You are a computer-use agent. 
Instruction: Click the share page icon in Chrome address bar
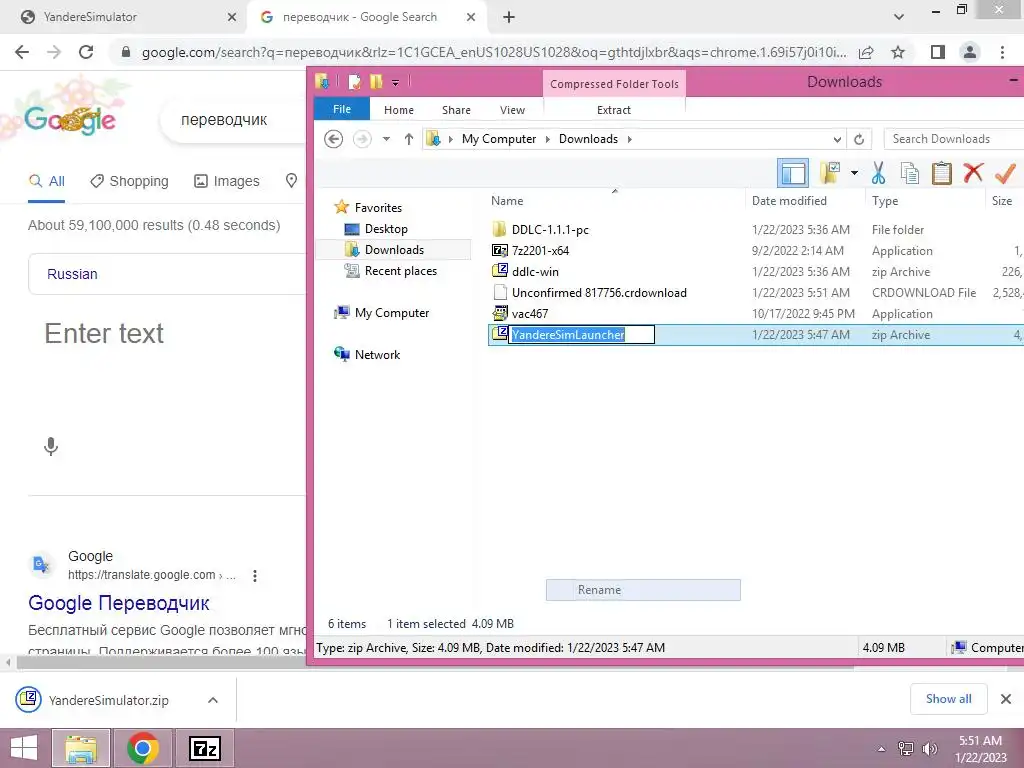(x=866, y=52)
